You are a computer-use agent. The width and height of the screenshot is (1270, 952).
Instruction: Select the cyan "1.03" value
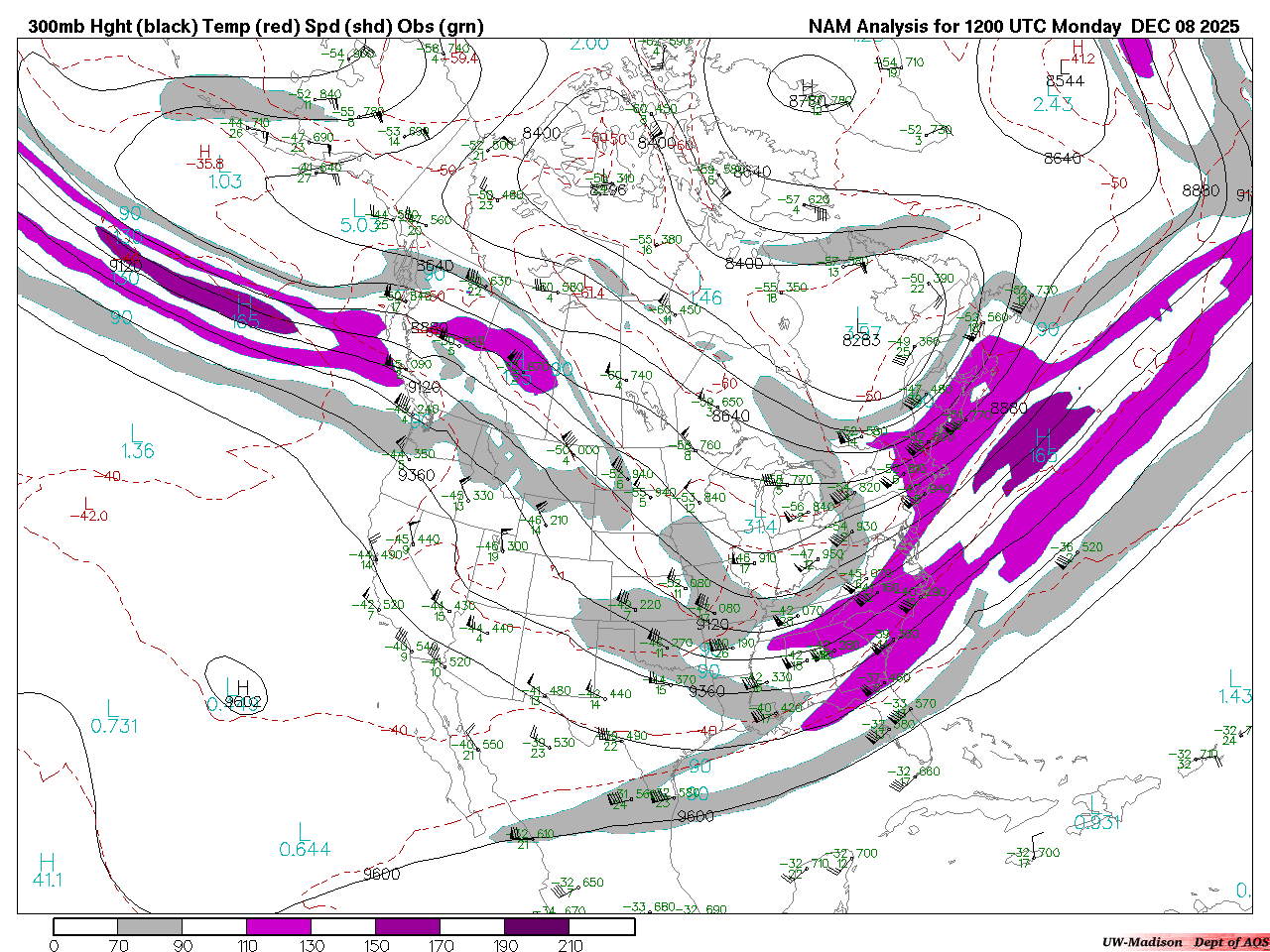point(225,181)
